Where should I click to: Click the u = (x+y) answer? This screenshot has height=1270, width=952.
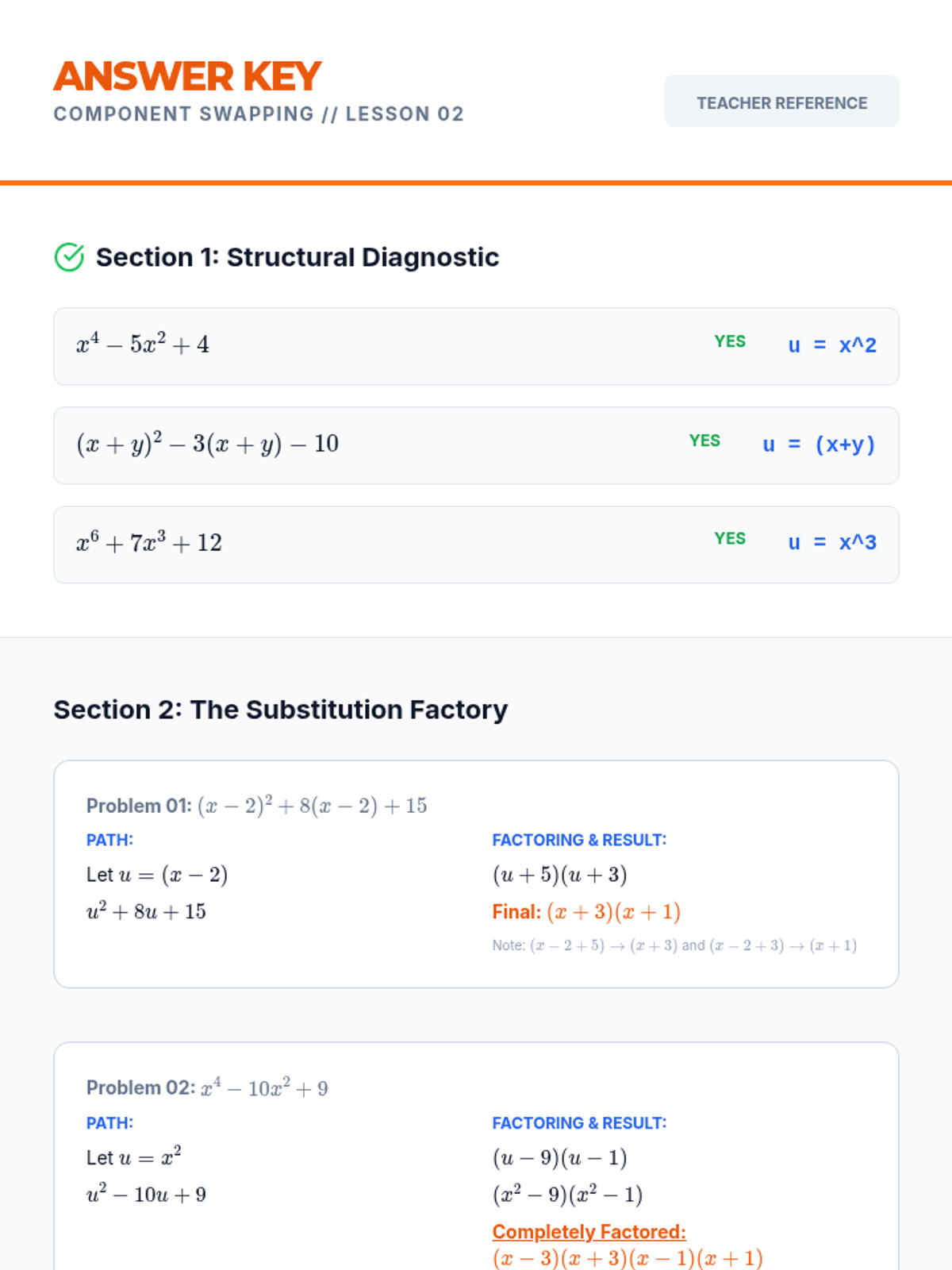click(819, 444)
